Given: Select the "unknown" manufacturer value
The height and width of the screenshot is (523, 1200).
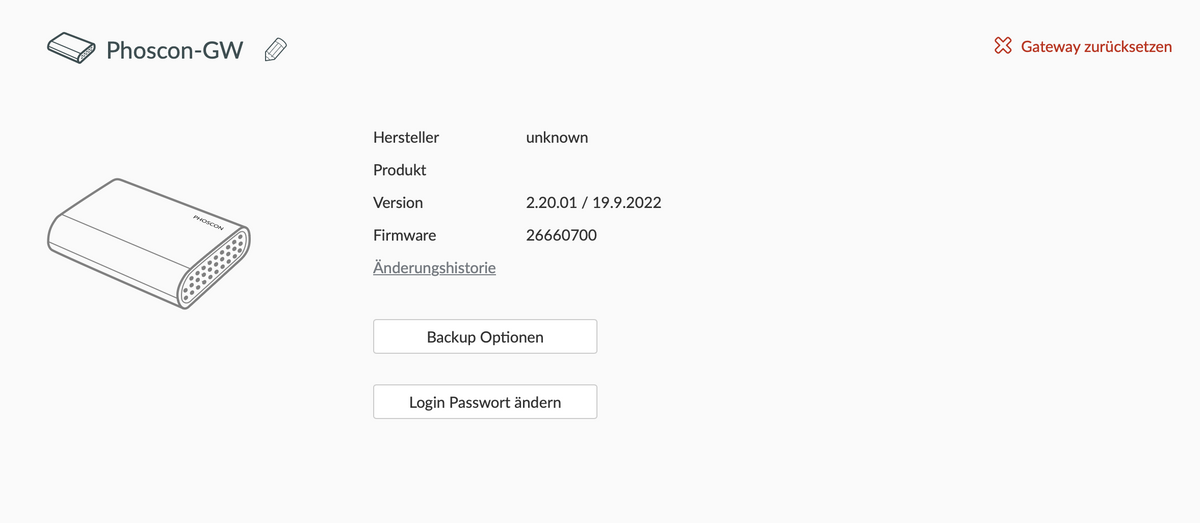Looking at the screenshot, I should point(557,137).
